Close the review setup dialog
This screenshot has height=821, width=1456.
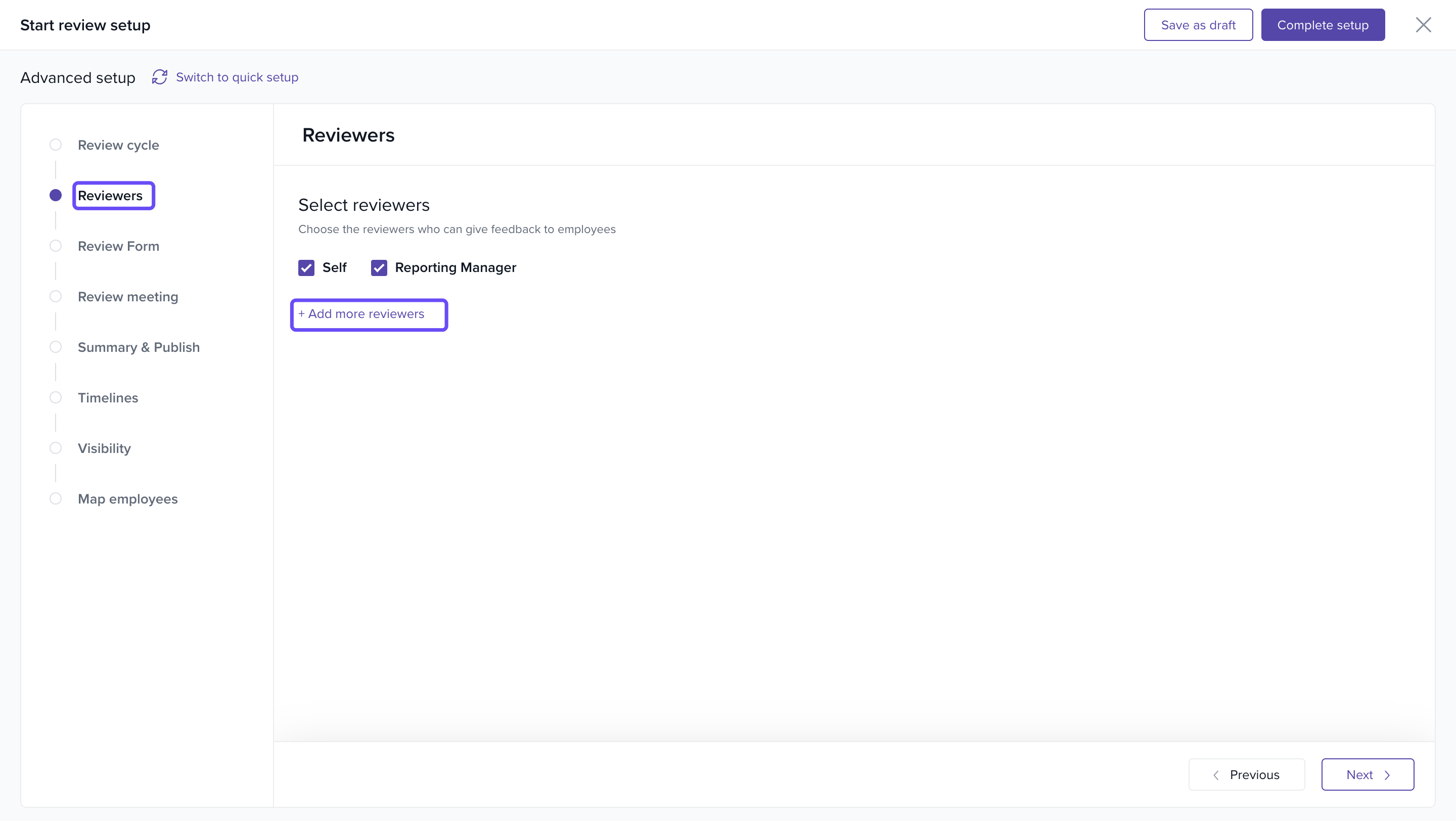[1423, 25]
